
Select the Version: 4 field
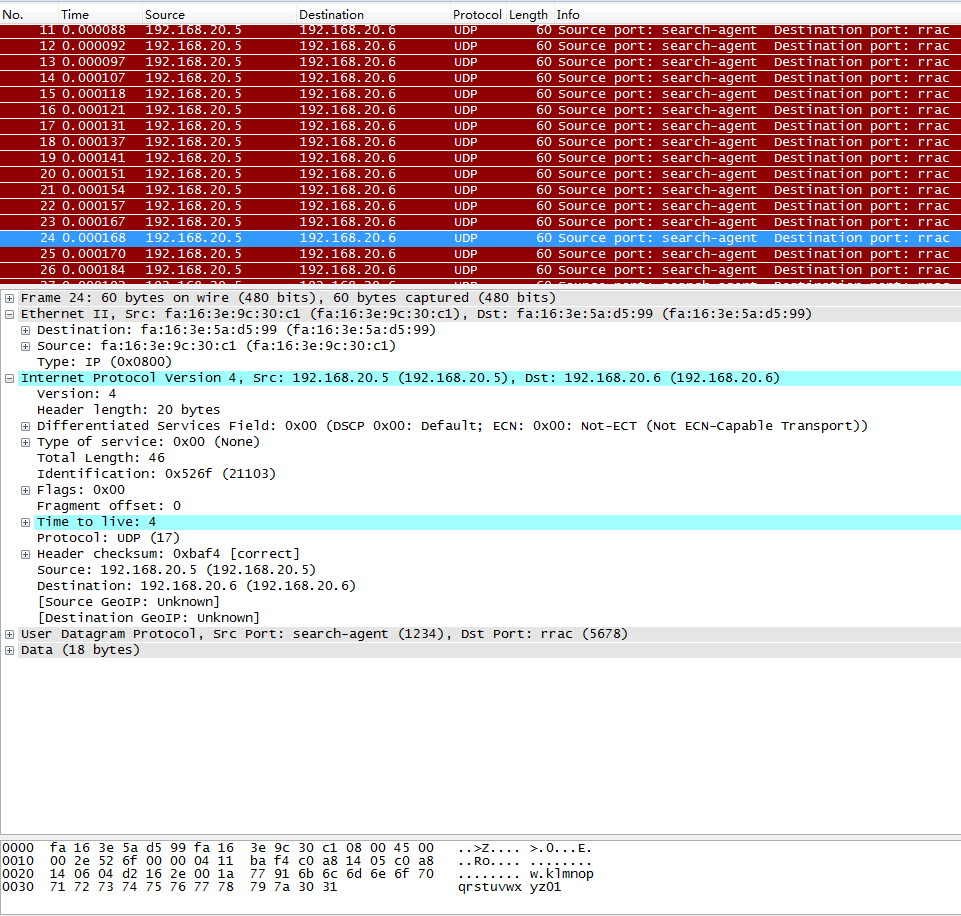76,394
